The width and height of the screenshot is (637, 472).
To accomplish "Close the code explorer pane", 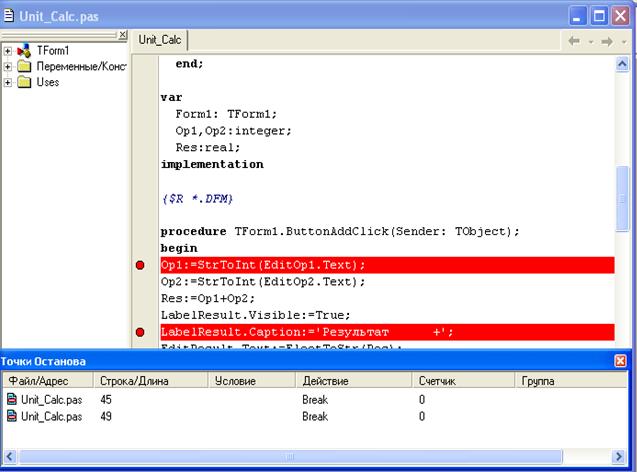I will coord(123,35).
